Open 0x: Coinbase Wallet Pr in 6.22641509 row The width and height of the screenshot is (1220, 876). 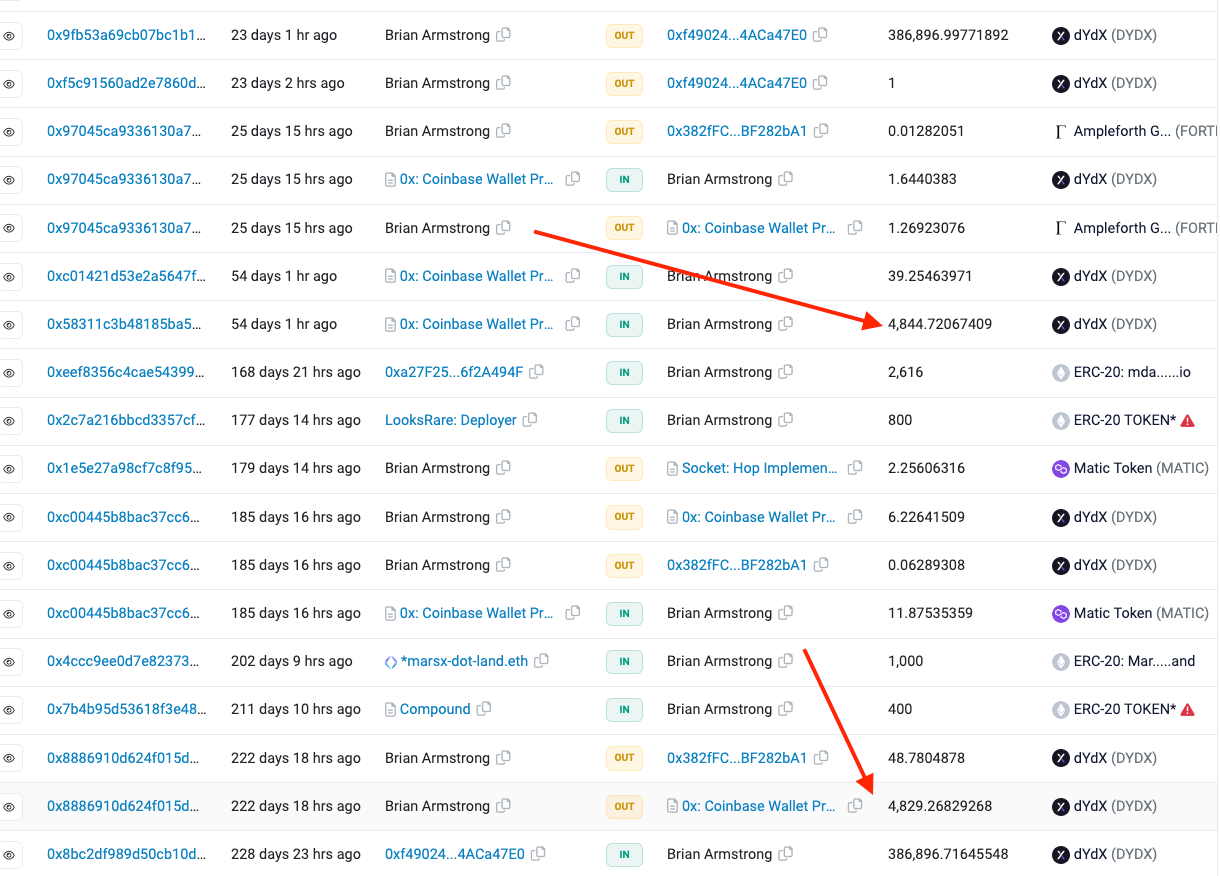tap(759, 517)
